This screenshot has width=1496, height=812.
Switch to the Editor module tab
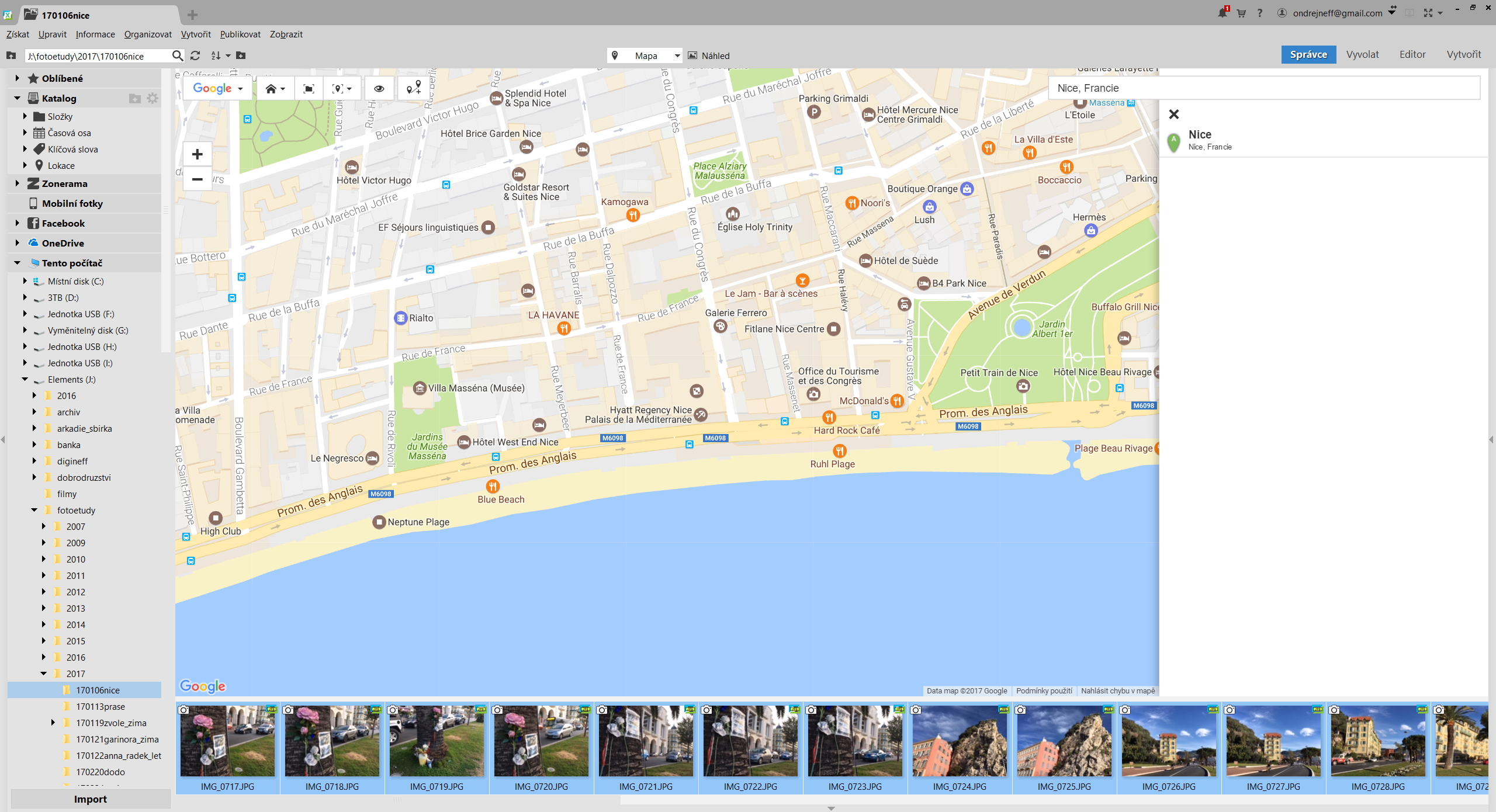point(1412,54)
